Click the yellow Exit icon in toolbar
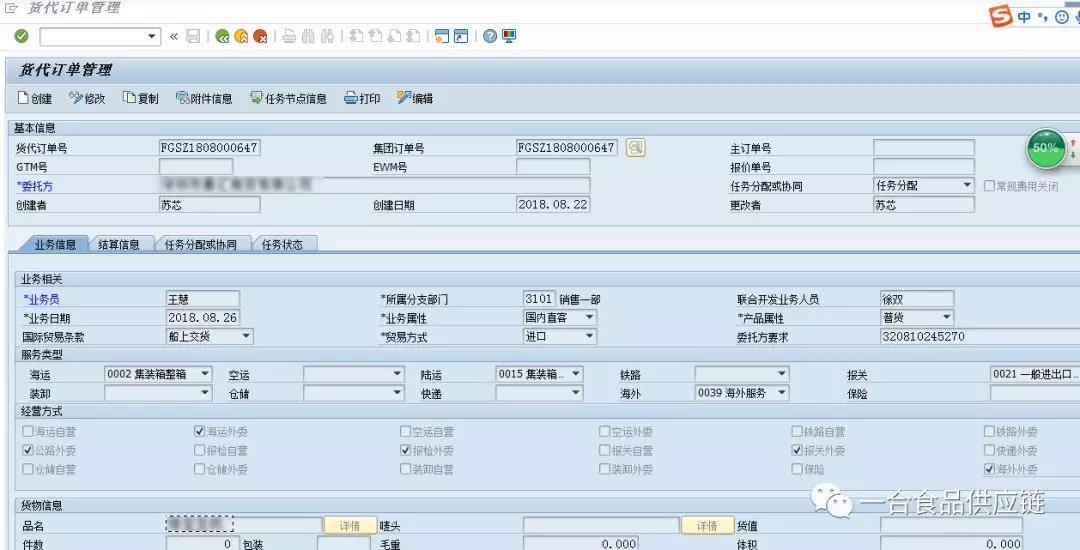This screenshot has width=1080, height=550. [241, 36]
